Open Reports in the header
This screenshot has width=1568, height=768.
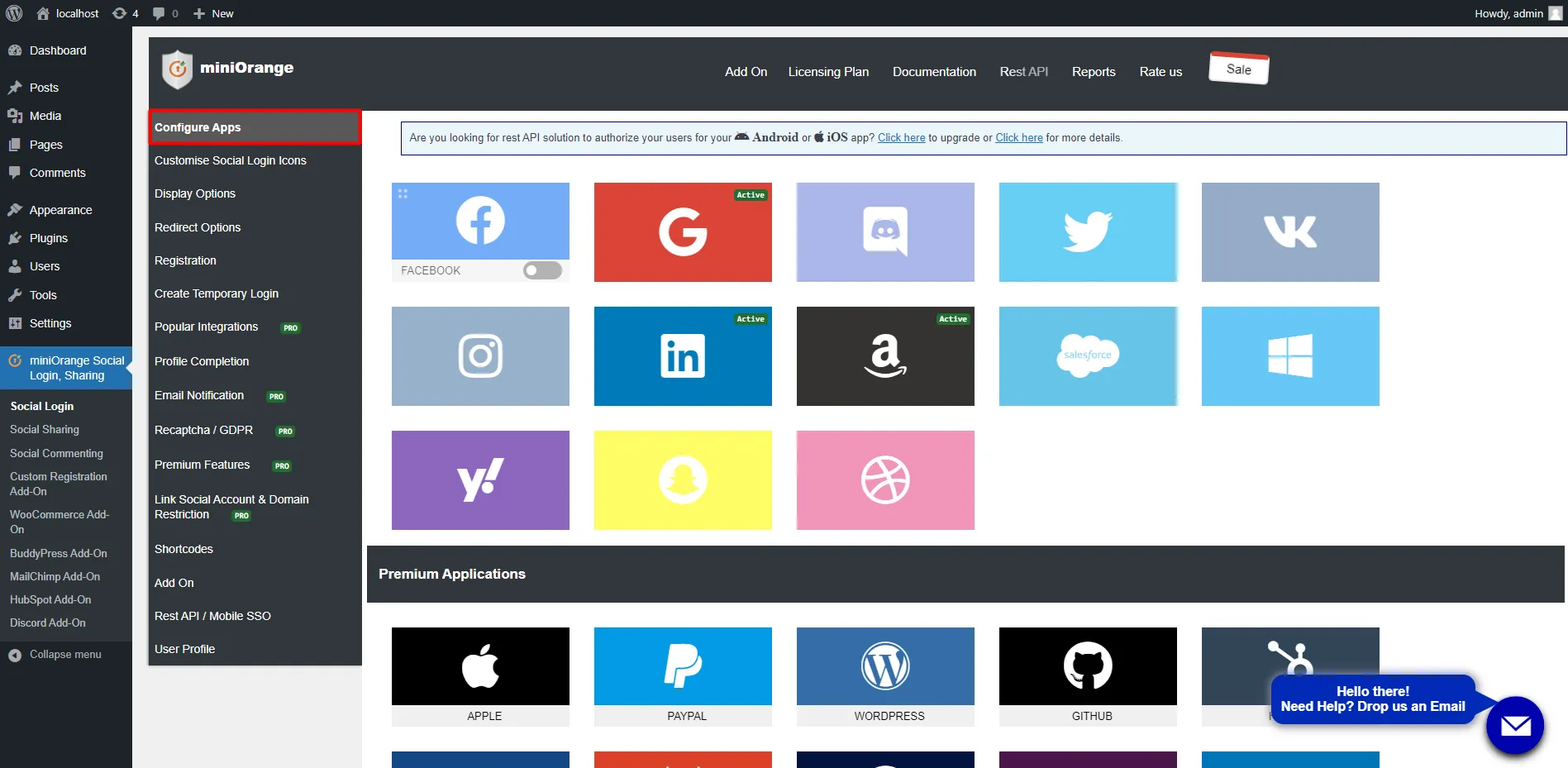coord(1094,72)
